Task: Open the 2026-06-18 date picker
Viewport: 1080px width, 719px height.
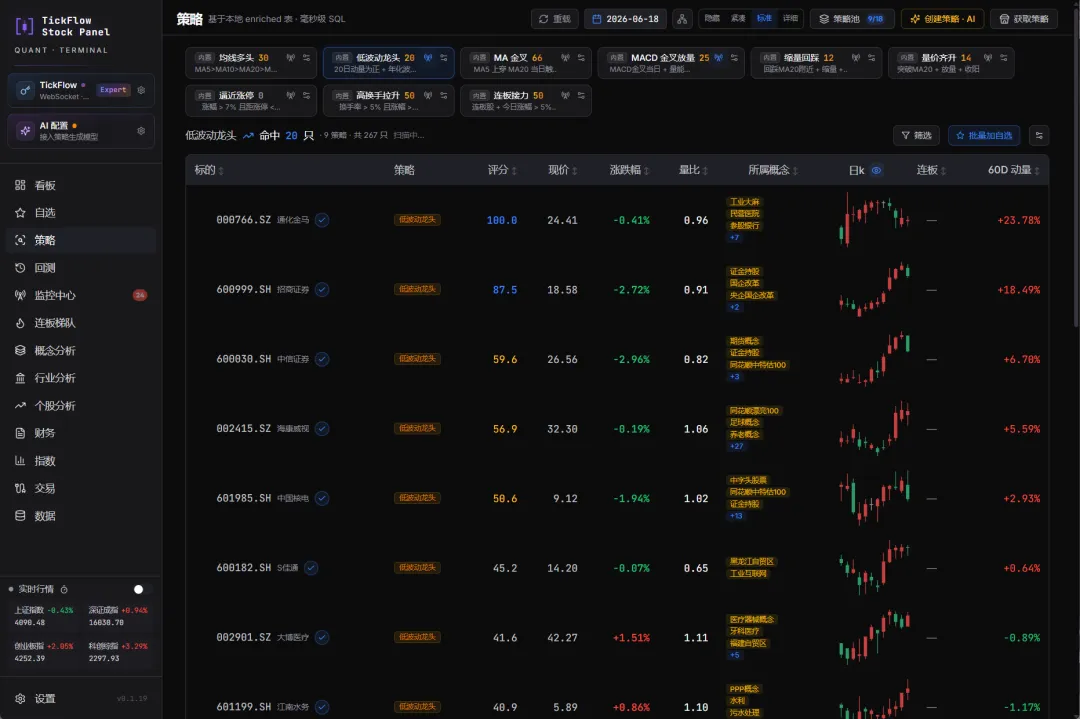Action: 625,19
